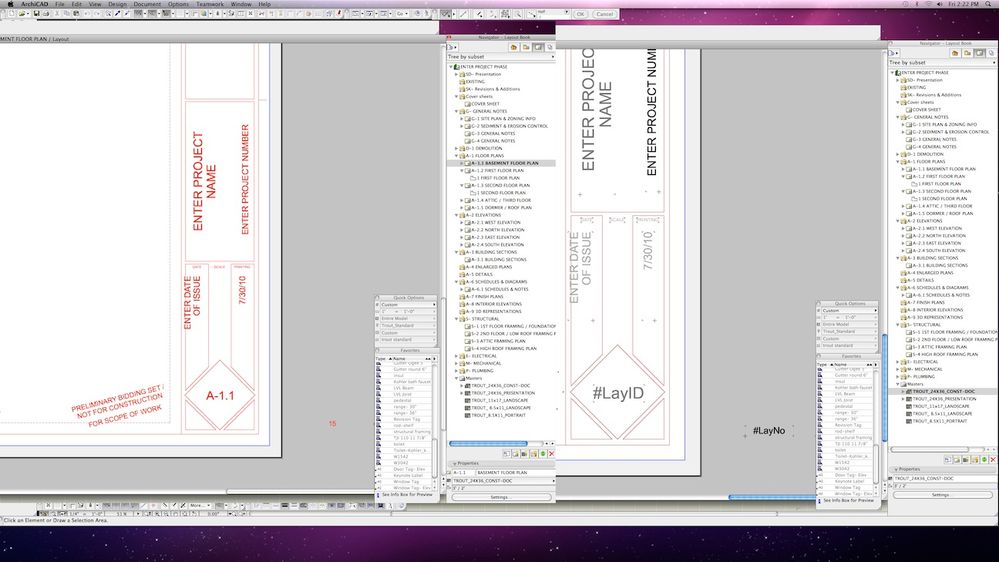Image resolution: width=999 pixels, height=562 pixels.
Task: Click #LayID text in right layout window
Action: coord(617,393)
